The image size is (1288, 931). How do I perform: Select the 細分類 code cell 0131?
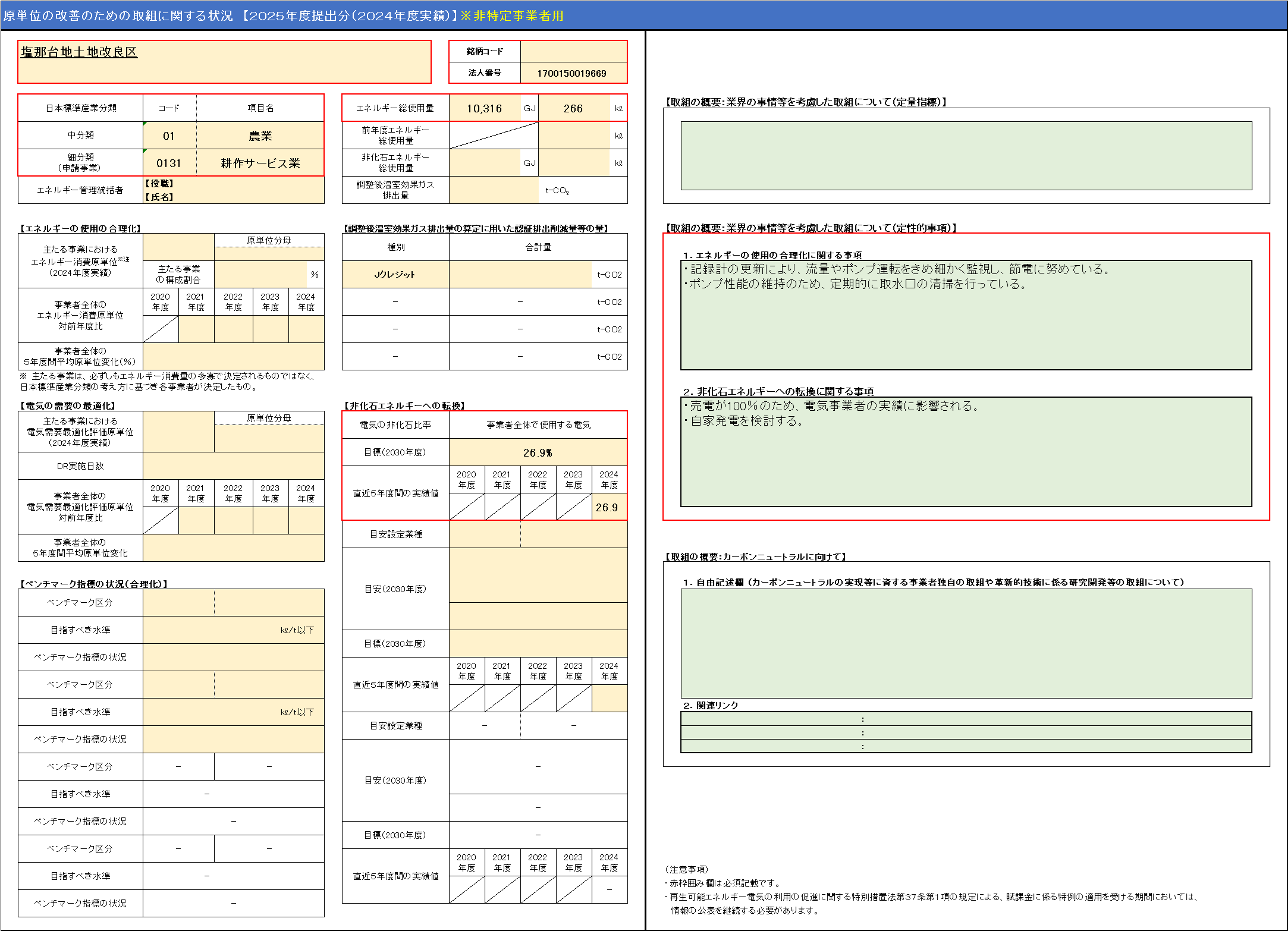coord(169,163)
